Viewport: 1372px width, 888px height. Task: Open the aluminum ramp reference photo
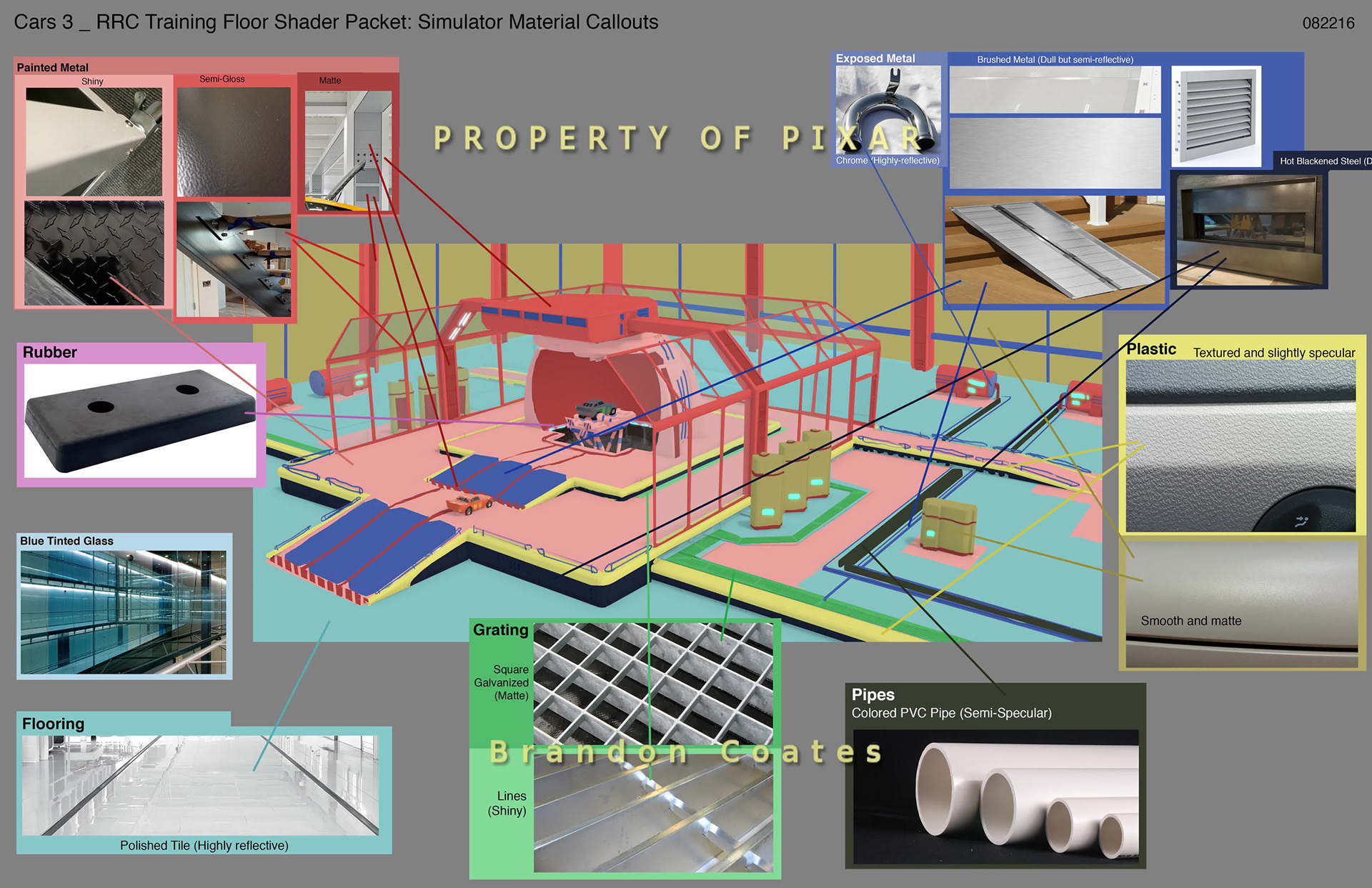tap(1054, 250)
